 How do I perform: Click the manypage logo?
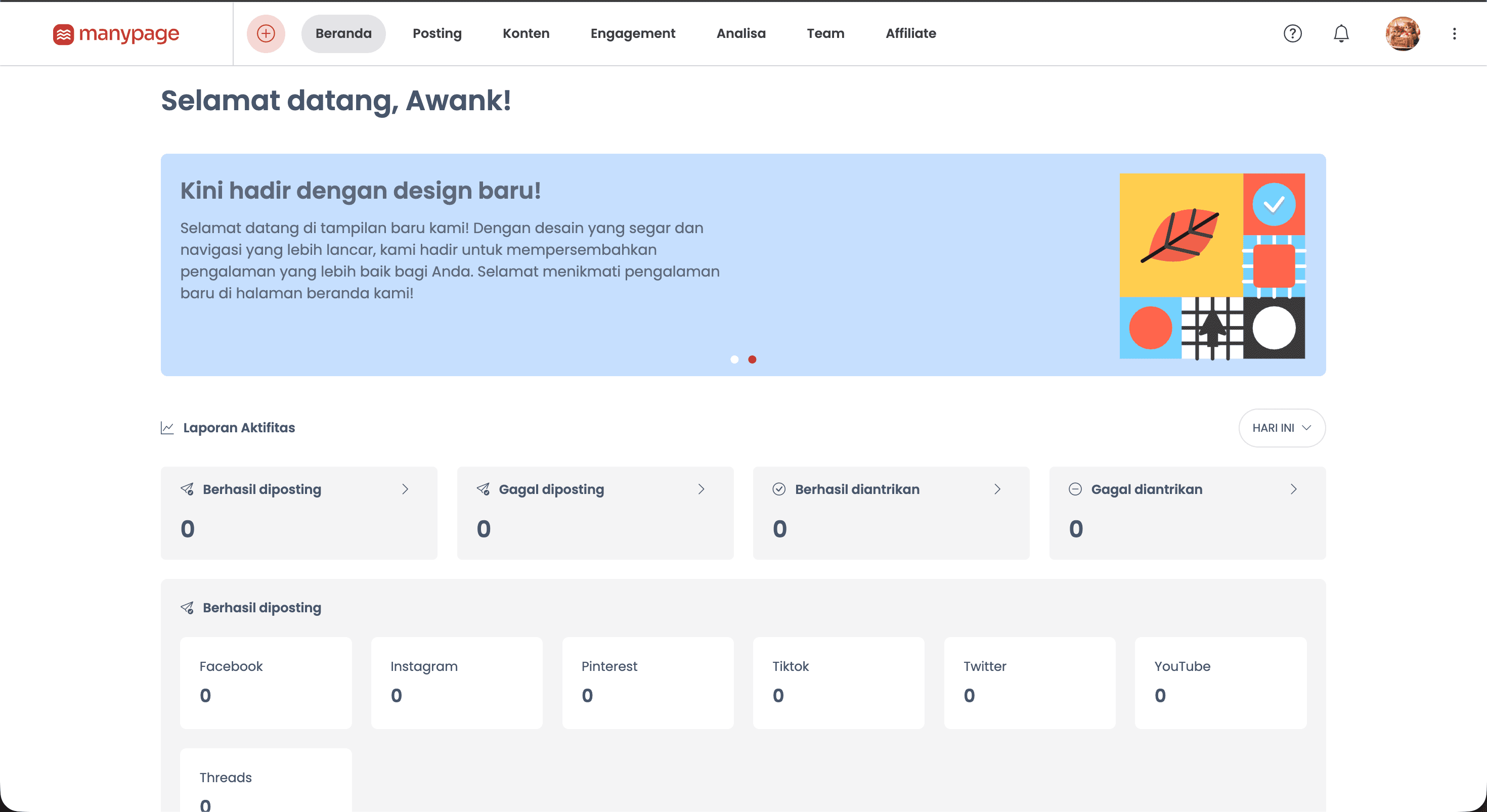pos(116,33)
